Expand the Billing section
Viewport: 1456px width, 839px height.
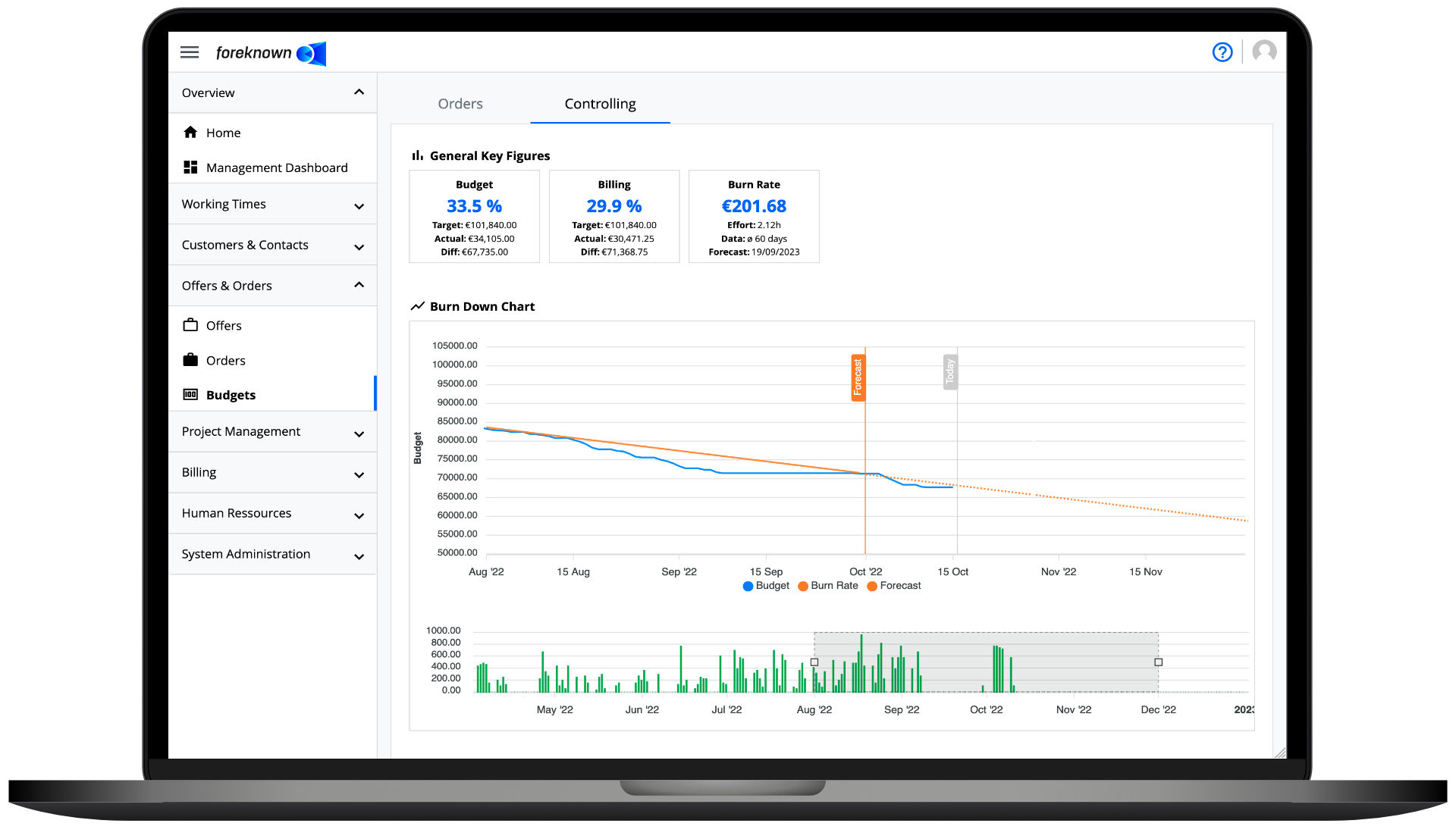272,473
